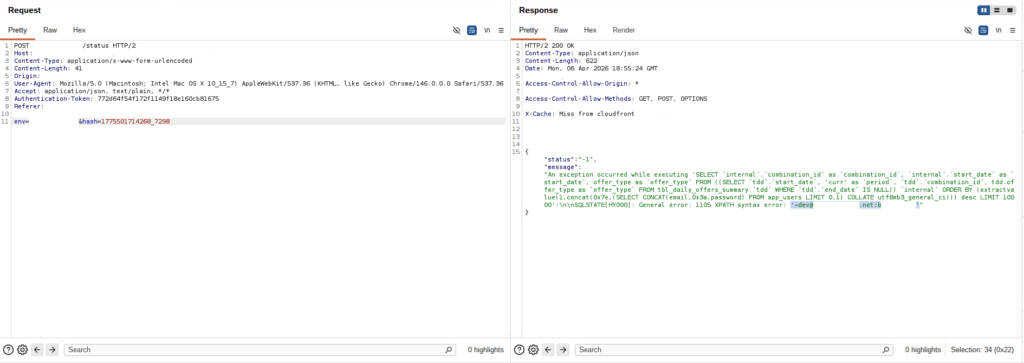Toggle the \n newline display in Request panel
This screenshot has width=1024, height=363.
point(487,30)
